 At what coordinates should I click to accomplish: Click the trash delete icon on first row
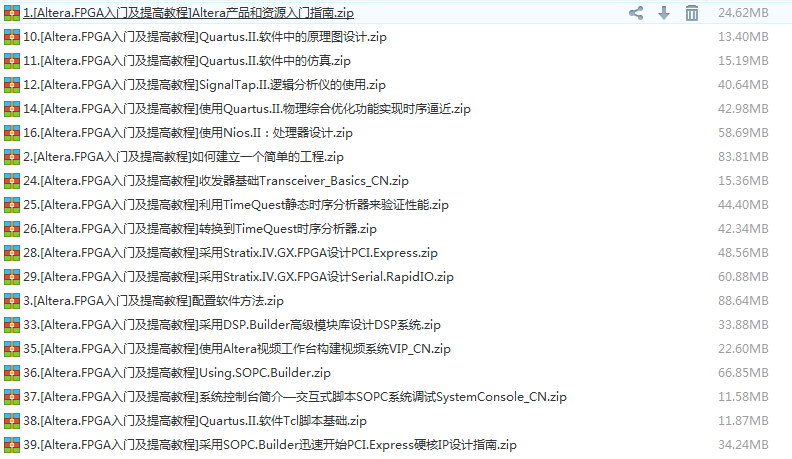pyautogui.click(x=691, y=13)
